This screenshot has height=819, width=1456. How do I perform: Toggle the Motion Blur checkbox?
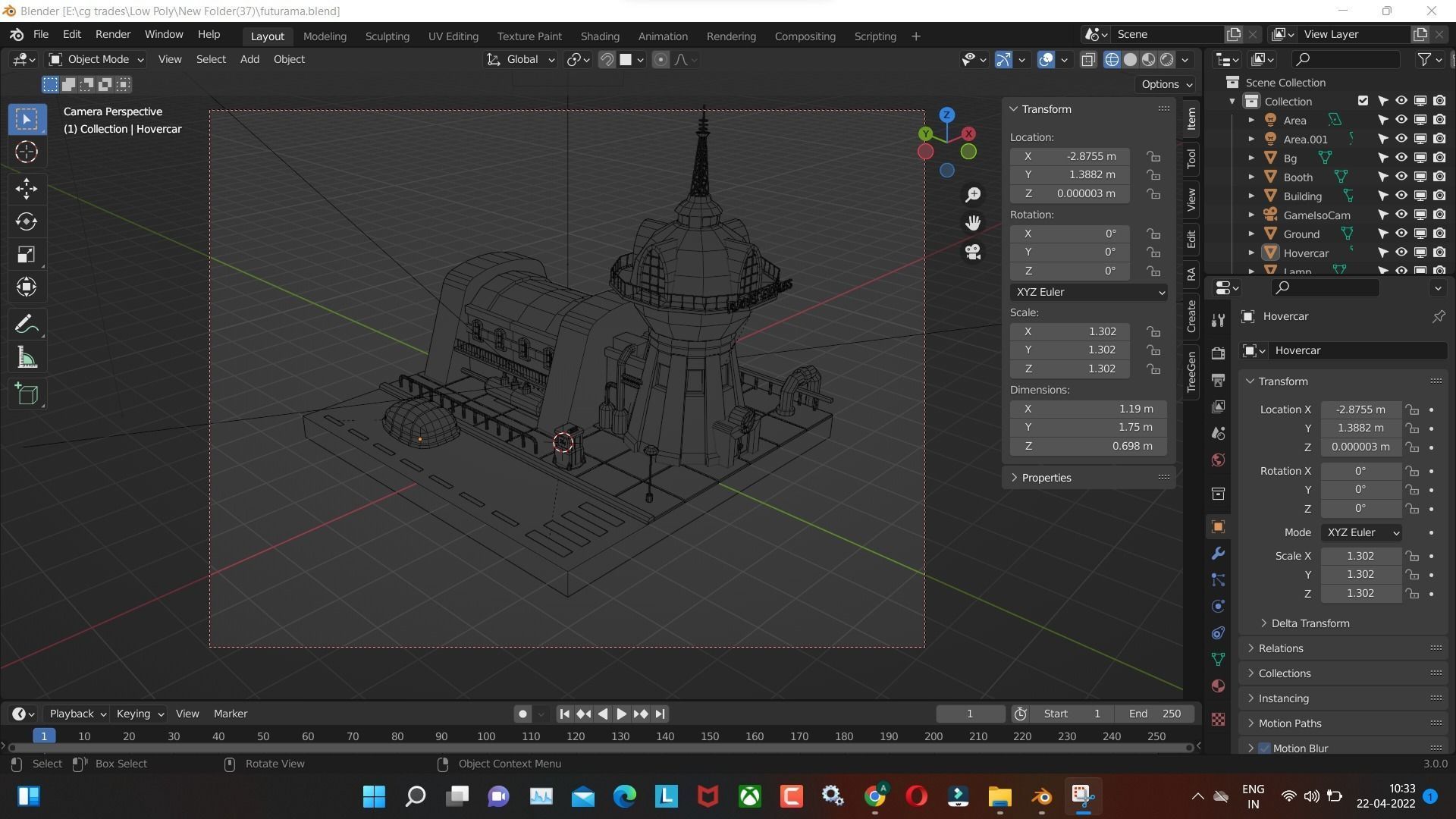tap(1264, 748)
